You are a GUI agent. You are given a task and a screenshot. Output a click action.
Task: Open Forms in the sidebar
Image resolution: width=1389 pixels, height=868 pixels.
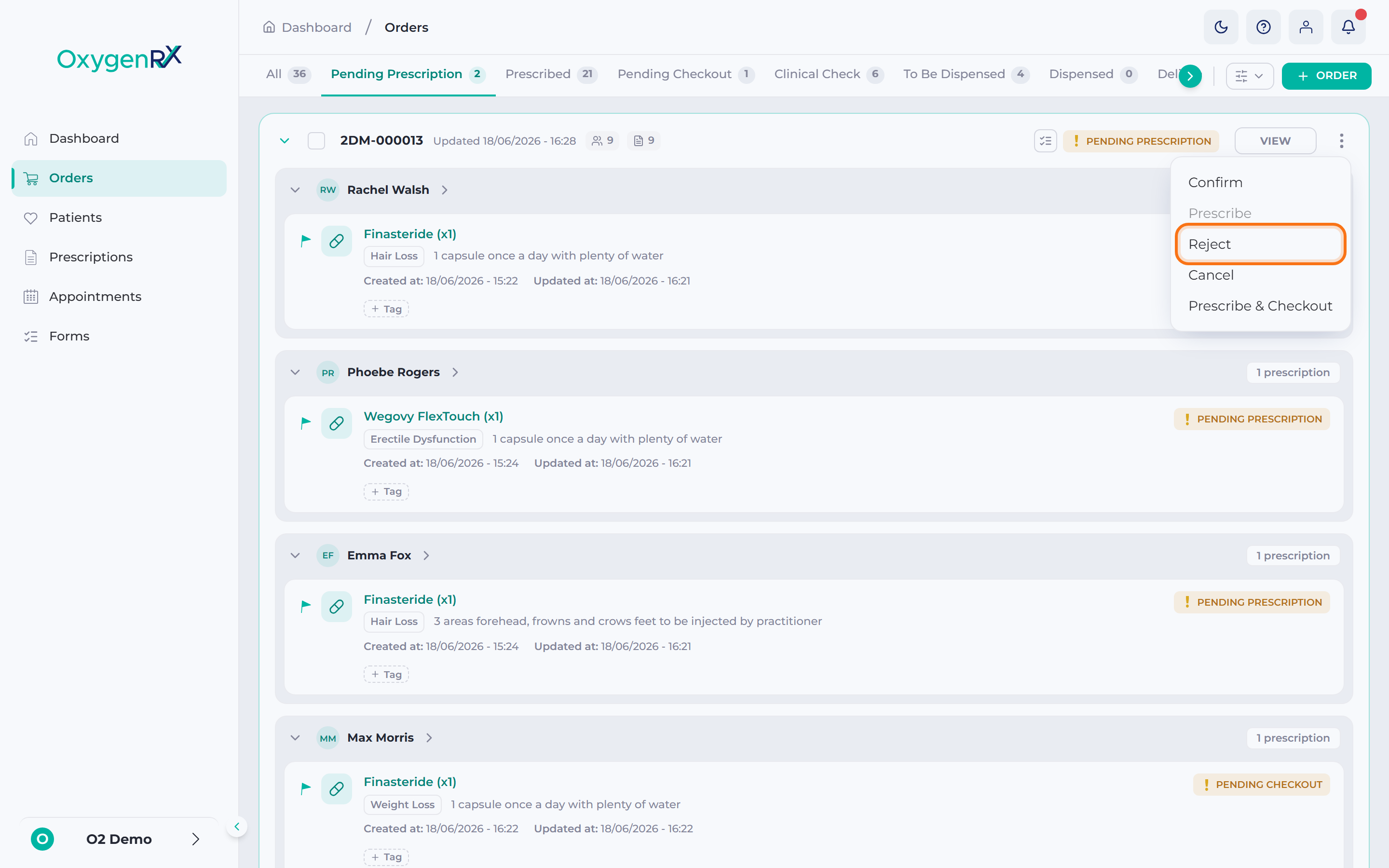pos(119,337)
